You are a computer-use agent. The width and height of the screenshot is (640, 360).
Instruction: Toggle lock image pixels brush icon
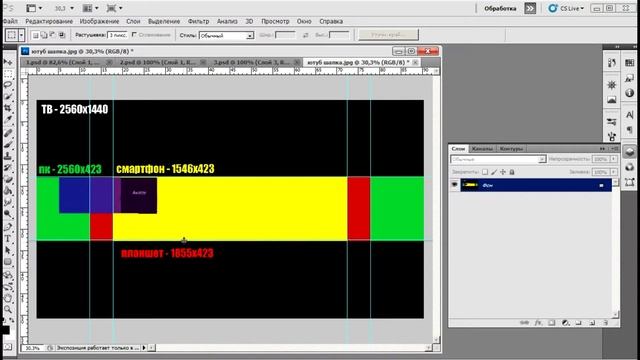pos(494,172)
